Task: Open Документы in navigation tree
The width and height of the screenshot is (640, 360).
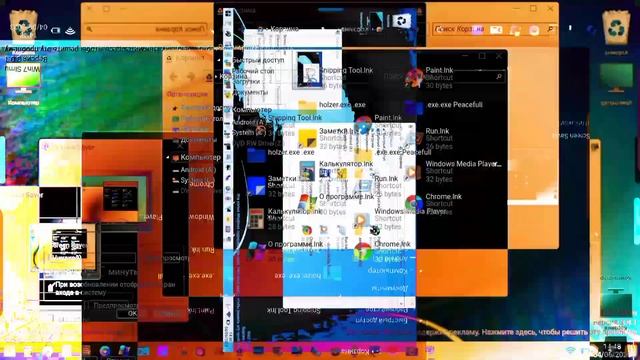Action: coord(250,92)
